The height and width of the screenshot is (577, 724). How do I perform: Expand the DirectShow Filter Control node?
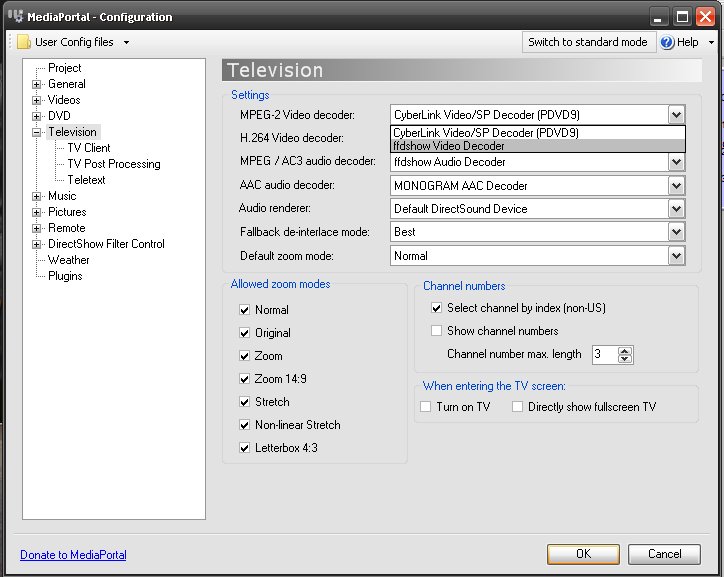(x=36, y=244)
